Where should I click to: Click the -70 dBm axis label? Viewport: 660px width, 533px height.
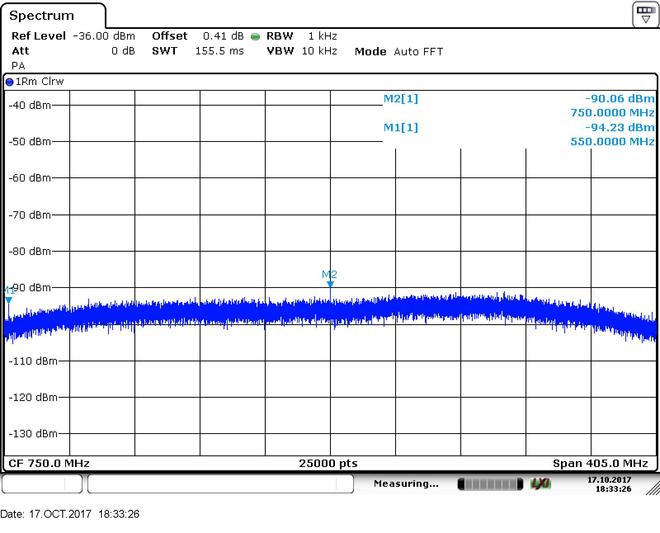click(30, 215)
